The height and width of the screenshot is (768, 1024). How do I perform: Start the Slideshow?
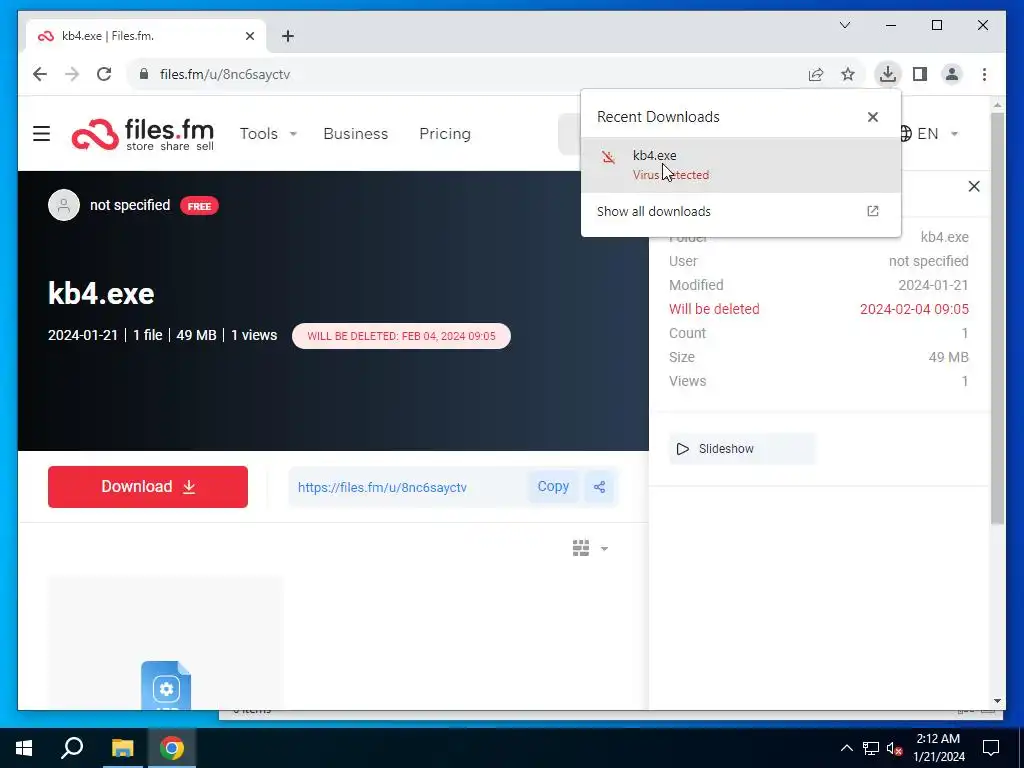pos(742,449)
